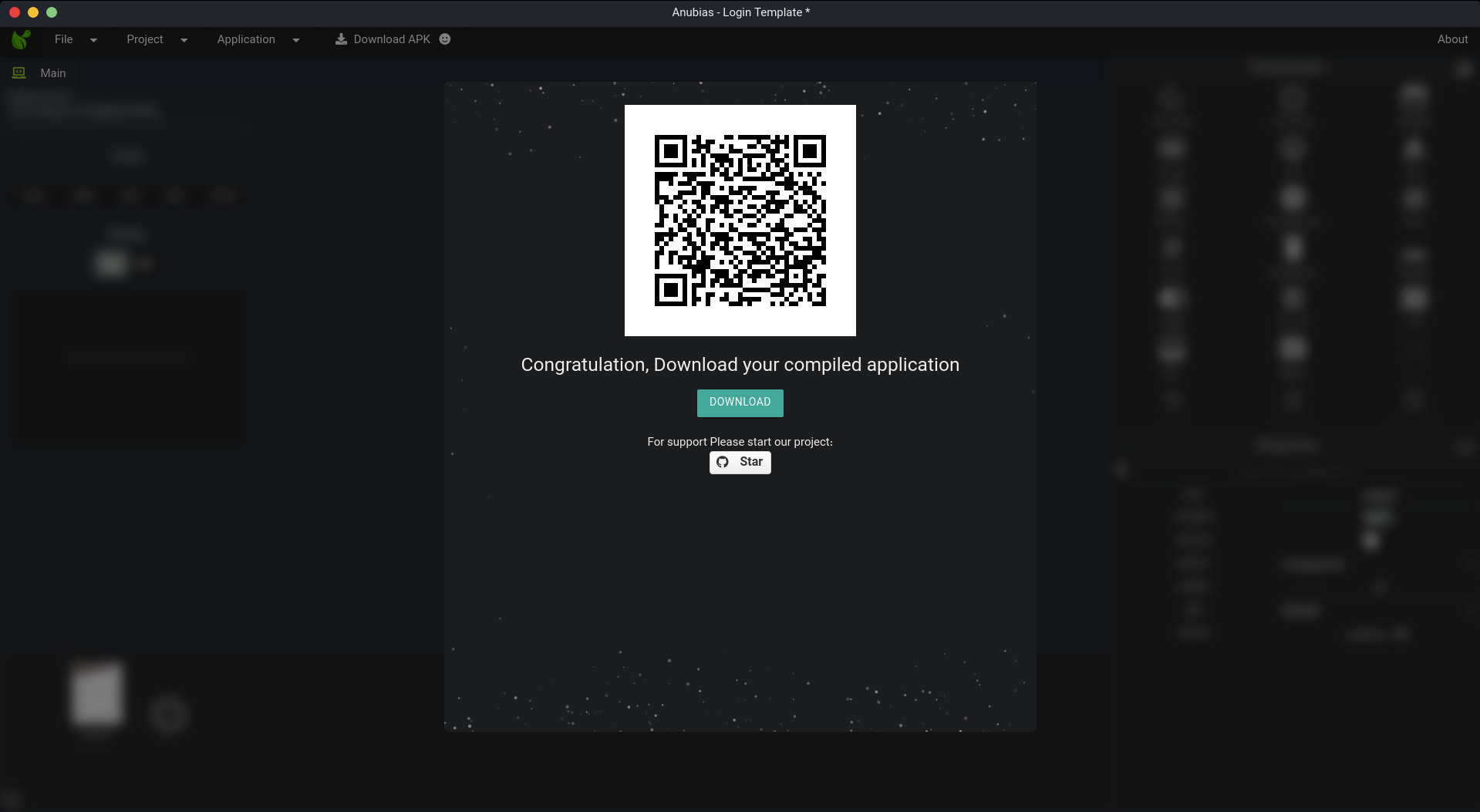1480x812 pixels.
Task: Click the green DOWNLOAD button
Action: click(x=740, y=403)
